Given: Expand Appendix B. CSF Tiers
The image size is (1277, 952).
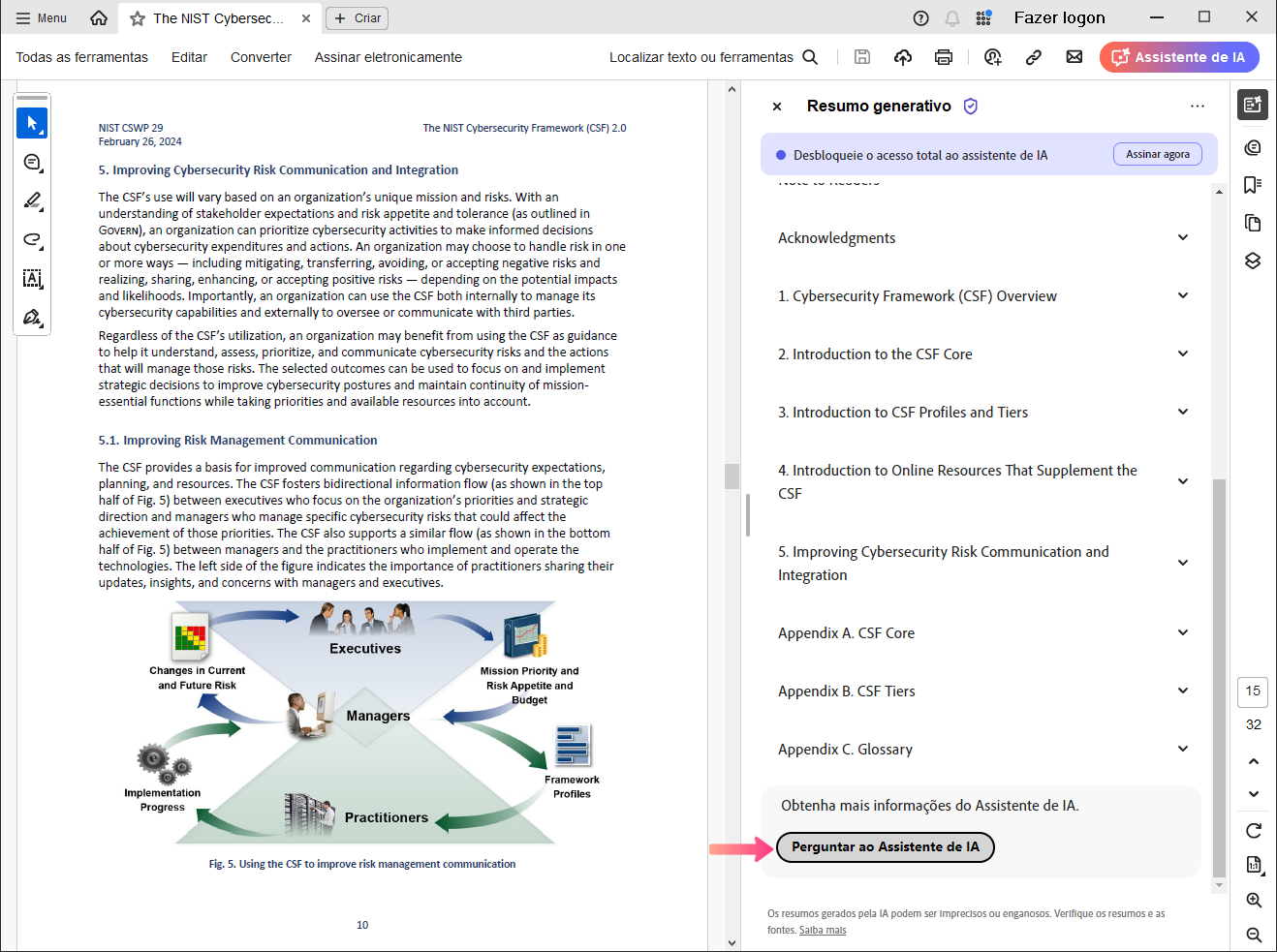Looking at the screenshot, I should click(x=1183, y=691).
